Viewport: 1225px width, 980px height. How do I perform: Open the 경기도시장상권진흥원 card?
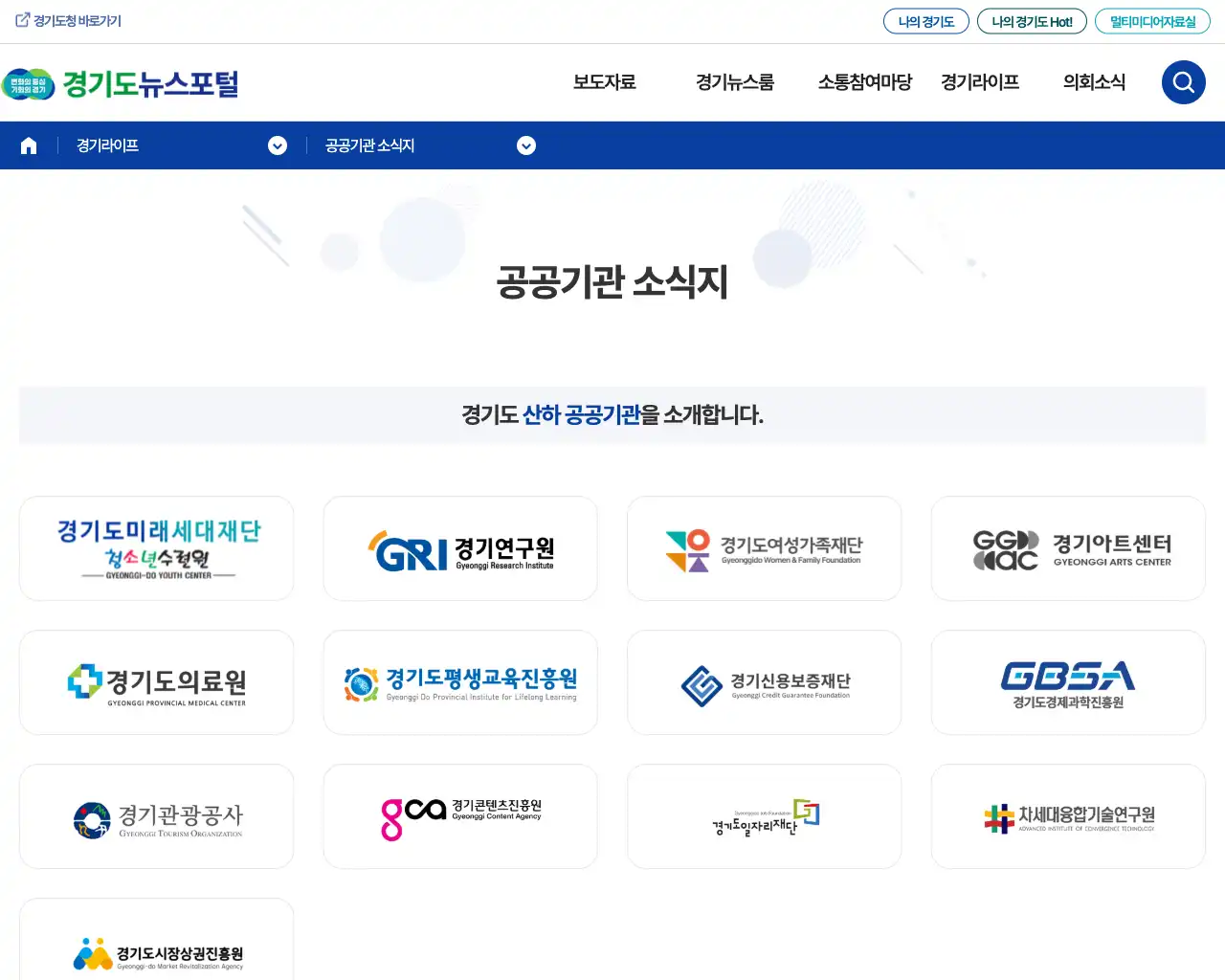156,951
